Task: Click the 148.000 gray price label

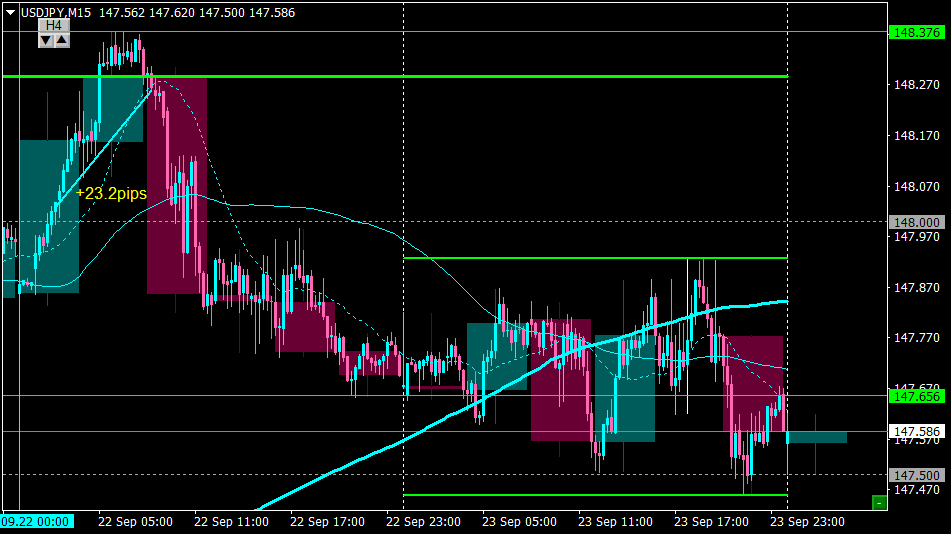Action: pyautogui.click(x=916, y=222)
